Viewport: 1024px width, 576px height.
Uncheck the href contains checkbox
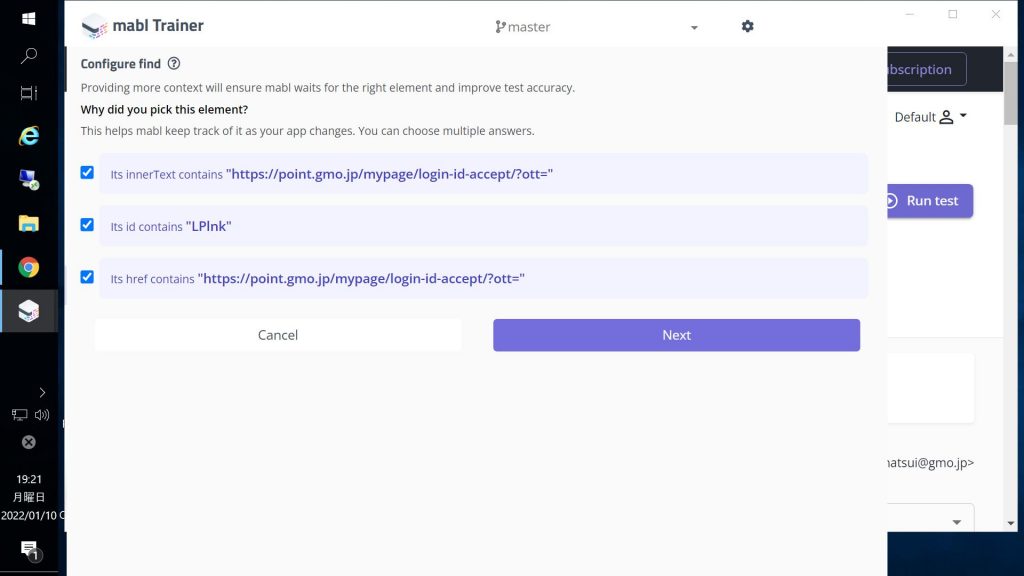click(x=87, y=277)
